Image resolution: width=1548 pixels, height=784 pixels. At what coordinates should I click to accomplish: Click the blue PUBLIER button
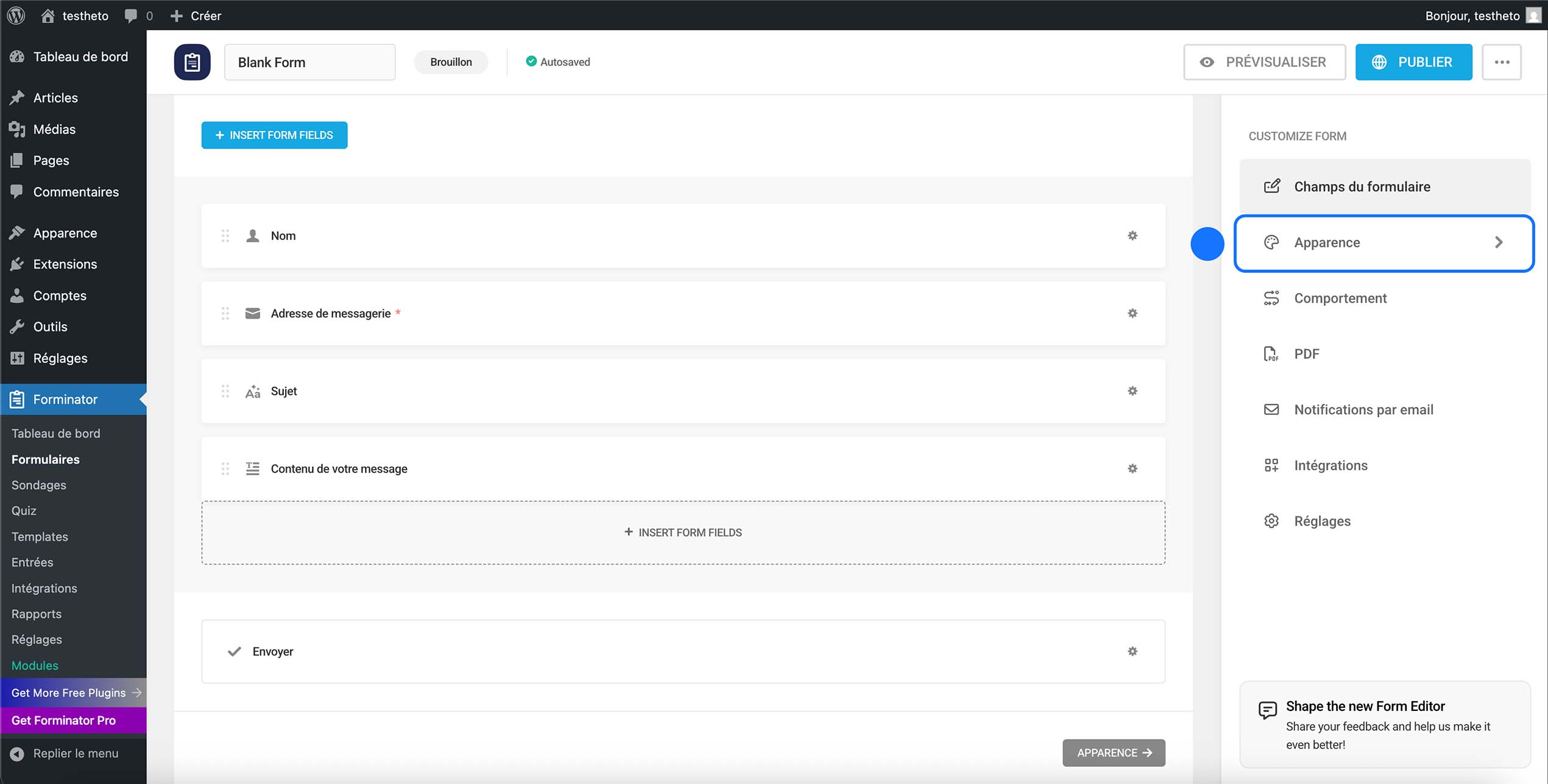[1413, 62]
